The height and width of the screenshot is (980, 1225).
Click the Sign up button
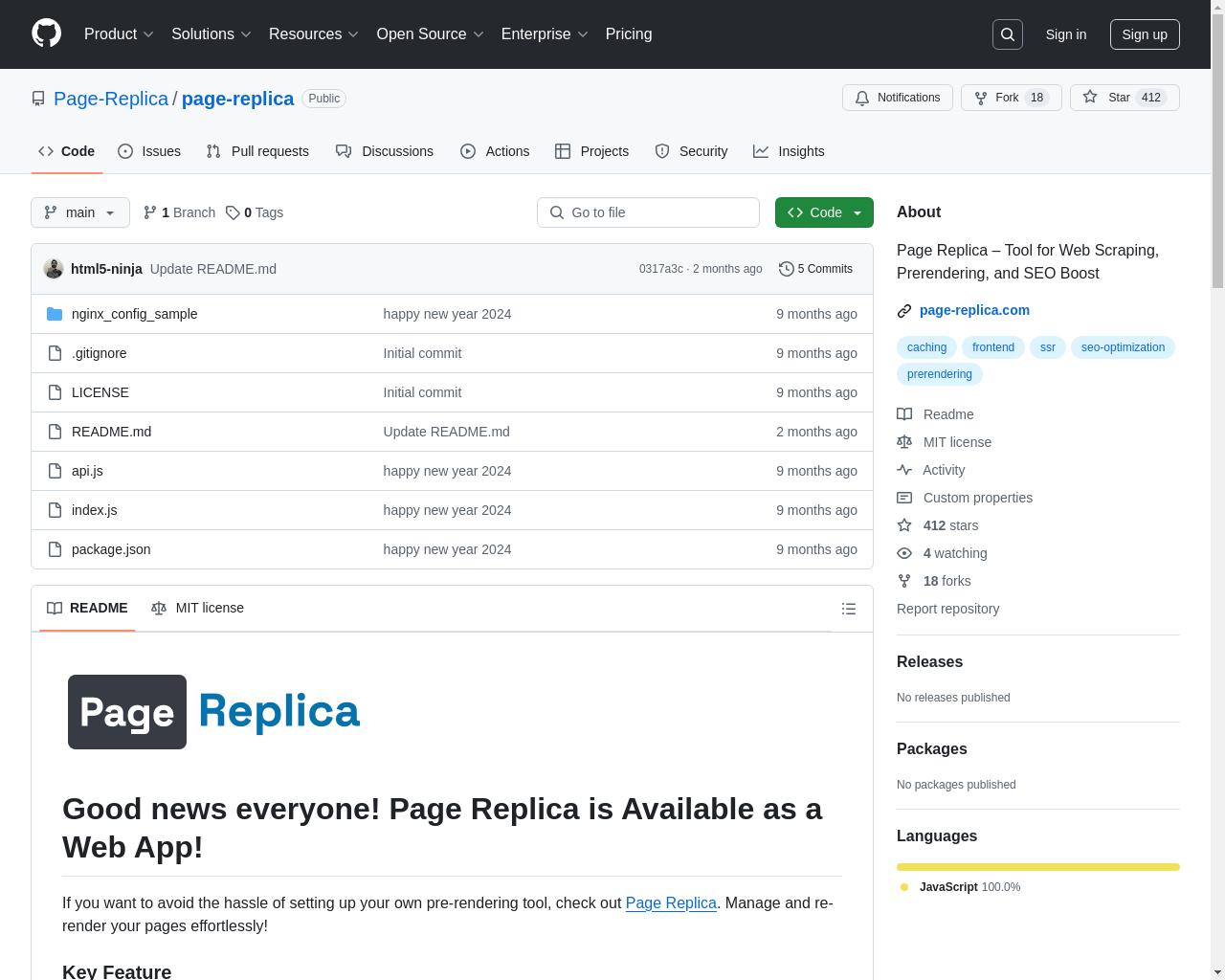[x=1145, y=34]
